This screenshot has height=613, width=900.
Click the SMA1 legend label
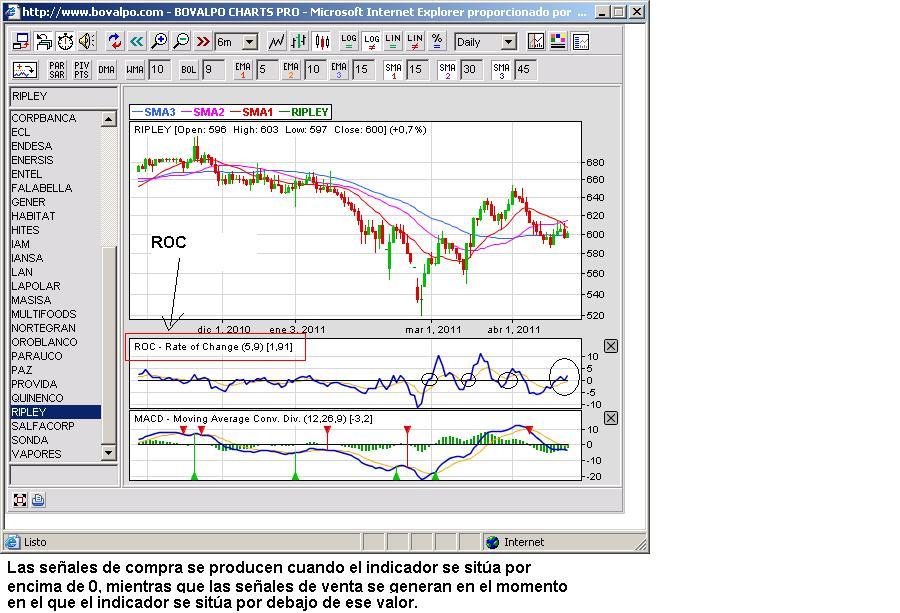[x=257, y=112]
